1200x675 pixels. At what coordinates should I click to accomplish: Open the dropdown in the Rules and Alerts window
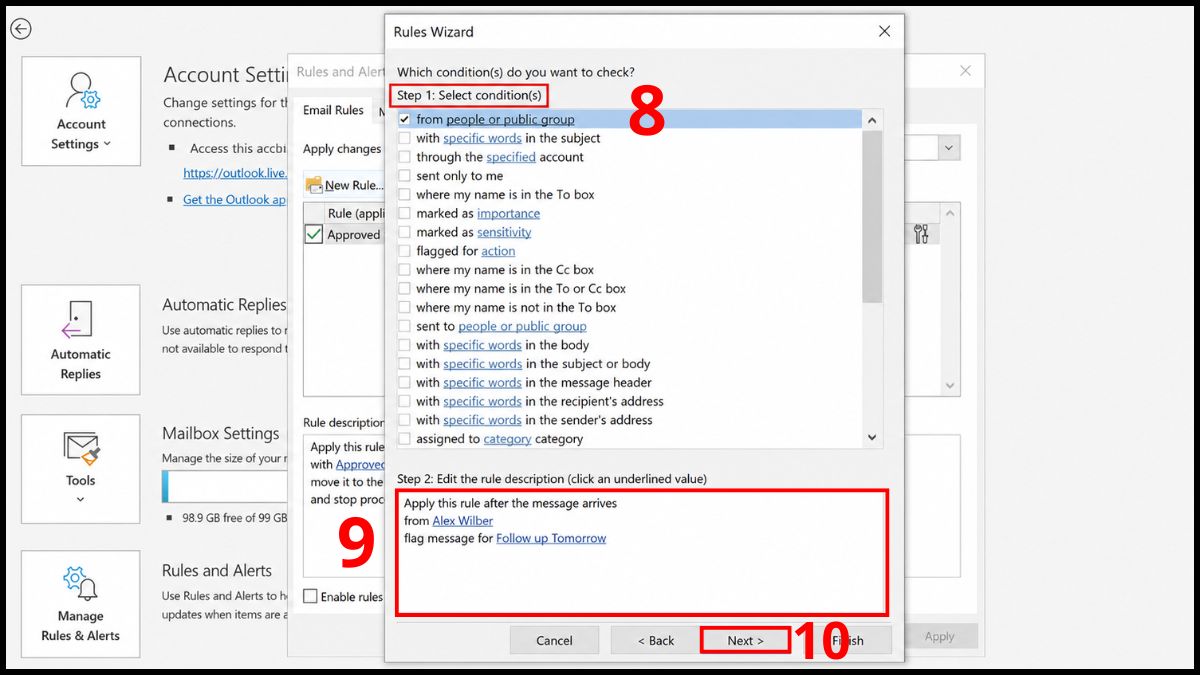point(948,148)
